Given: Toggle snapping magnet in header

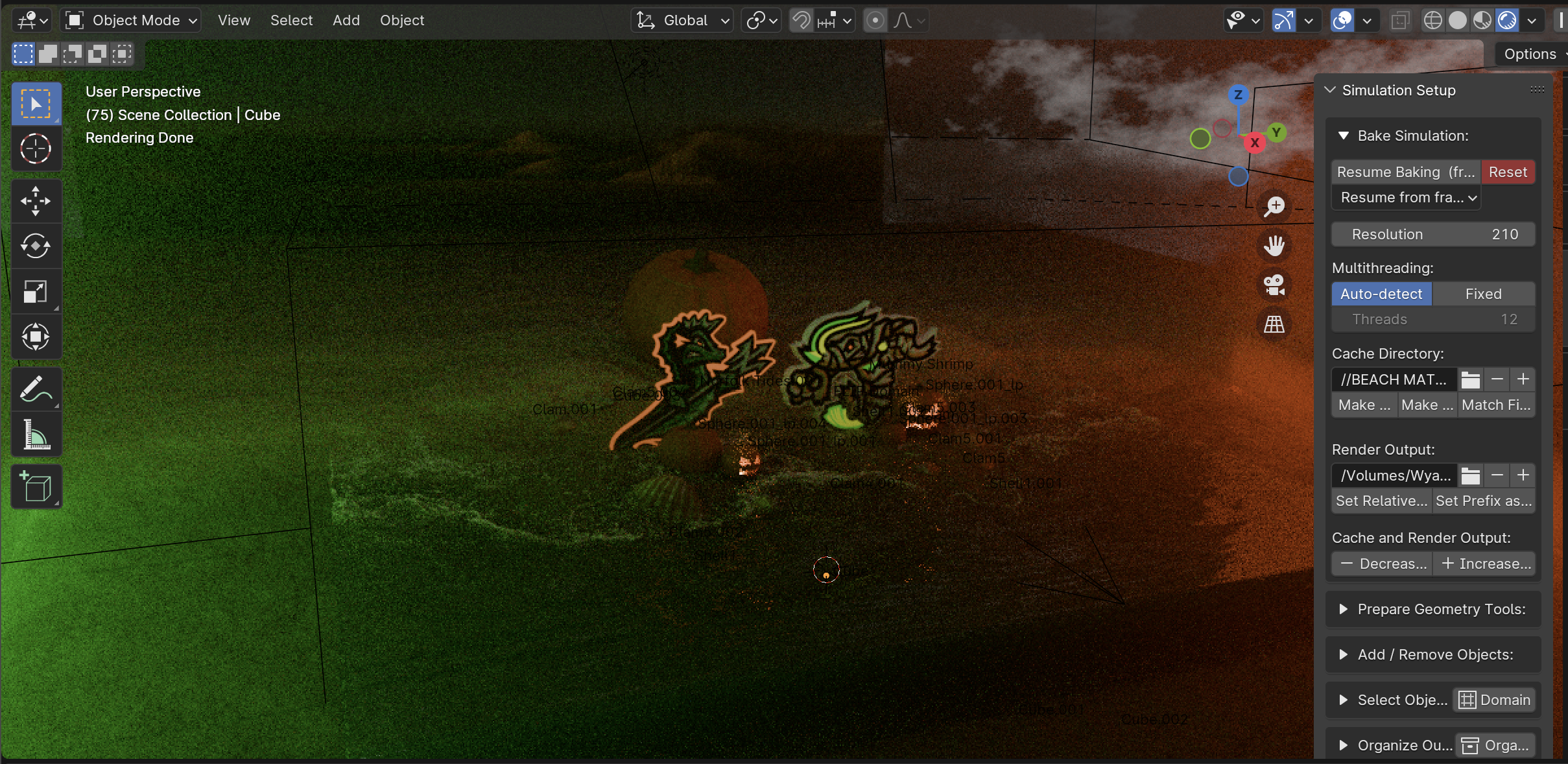Looking at the screenshot, I should [x=802, y=21].
